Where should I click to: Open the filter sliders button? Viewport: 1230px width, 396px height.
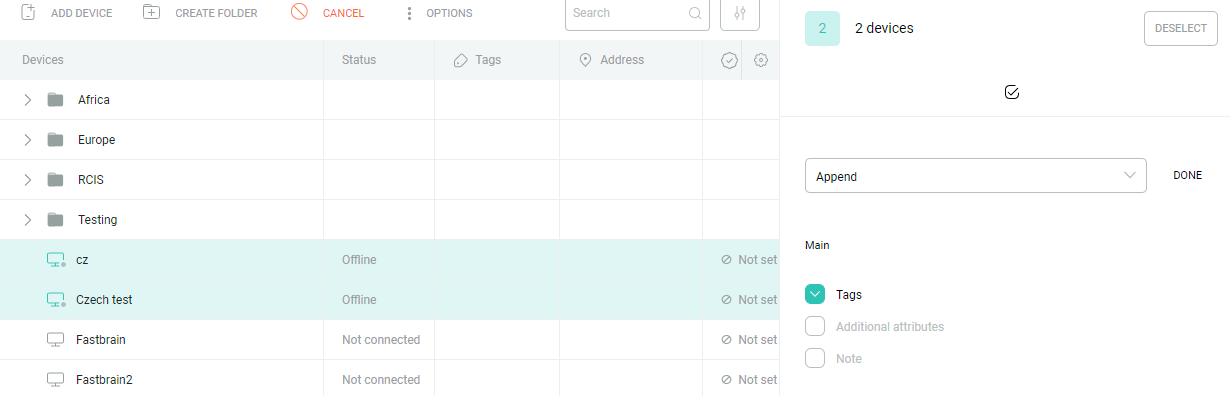tap(740, 14)
